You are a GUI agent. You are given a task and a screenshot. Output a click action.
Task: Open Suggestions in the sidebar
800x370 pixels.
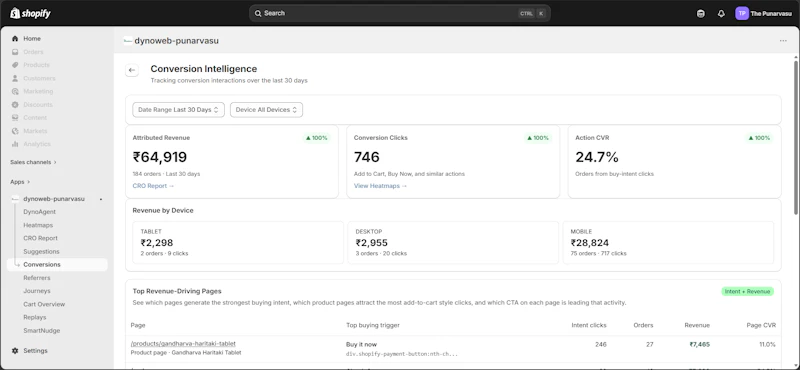(41, 252)
